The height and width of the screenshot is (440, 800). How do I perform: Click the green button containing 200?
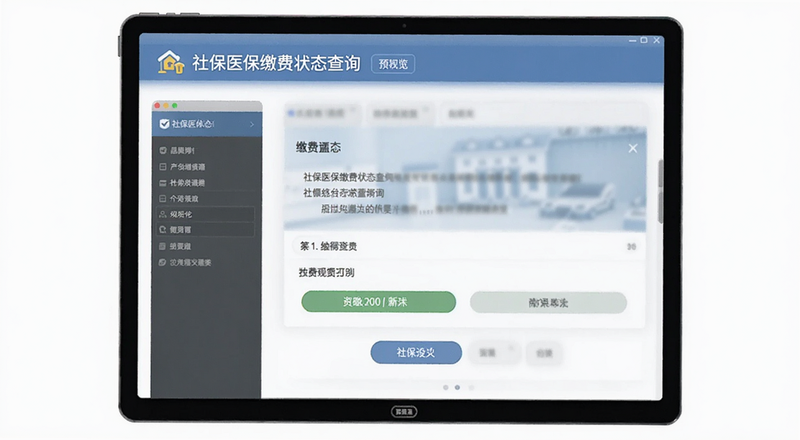(x=378, y=302)
